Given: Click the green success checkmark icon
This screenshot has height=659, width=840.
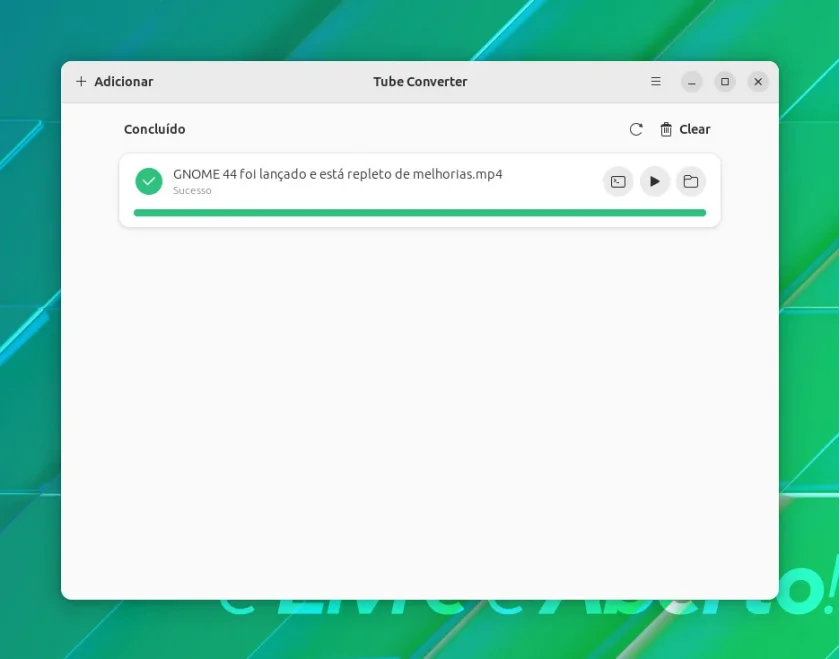Looking at the screenshot, I should coord(149,181).
